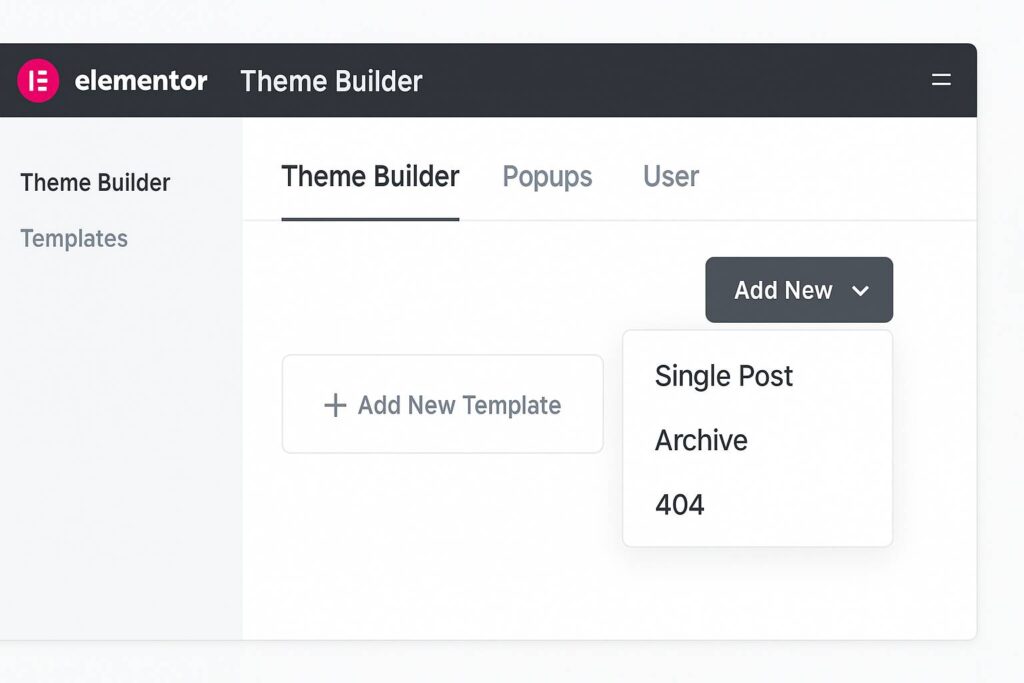This screenshot has height=683, width=1024.
Task: Click the plus icon on the template card
Action: [335, 405]
